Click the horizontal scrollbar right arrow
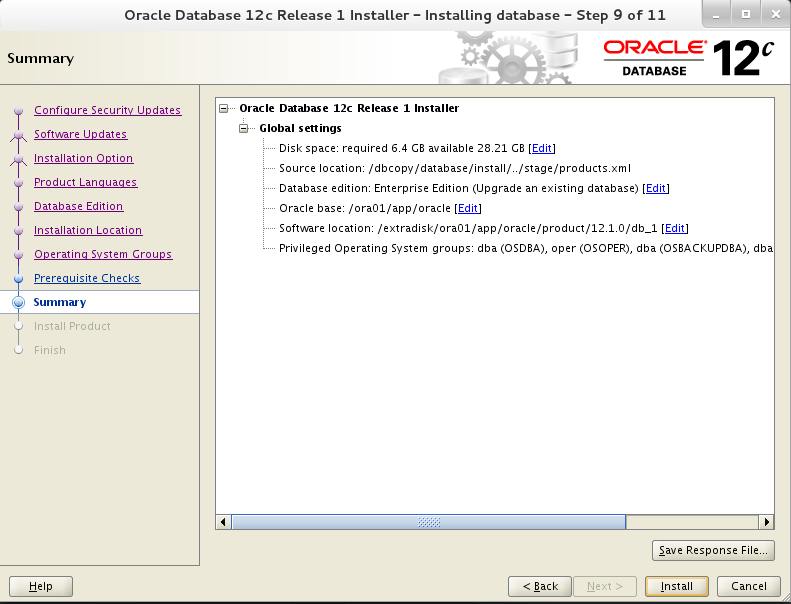Image resolution: width=791 pixels, height=604 pixels. (x=766, y=522)
